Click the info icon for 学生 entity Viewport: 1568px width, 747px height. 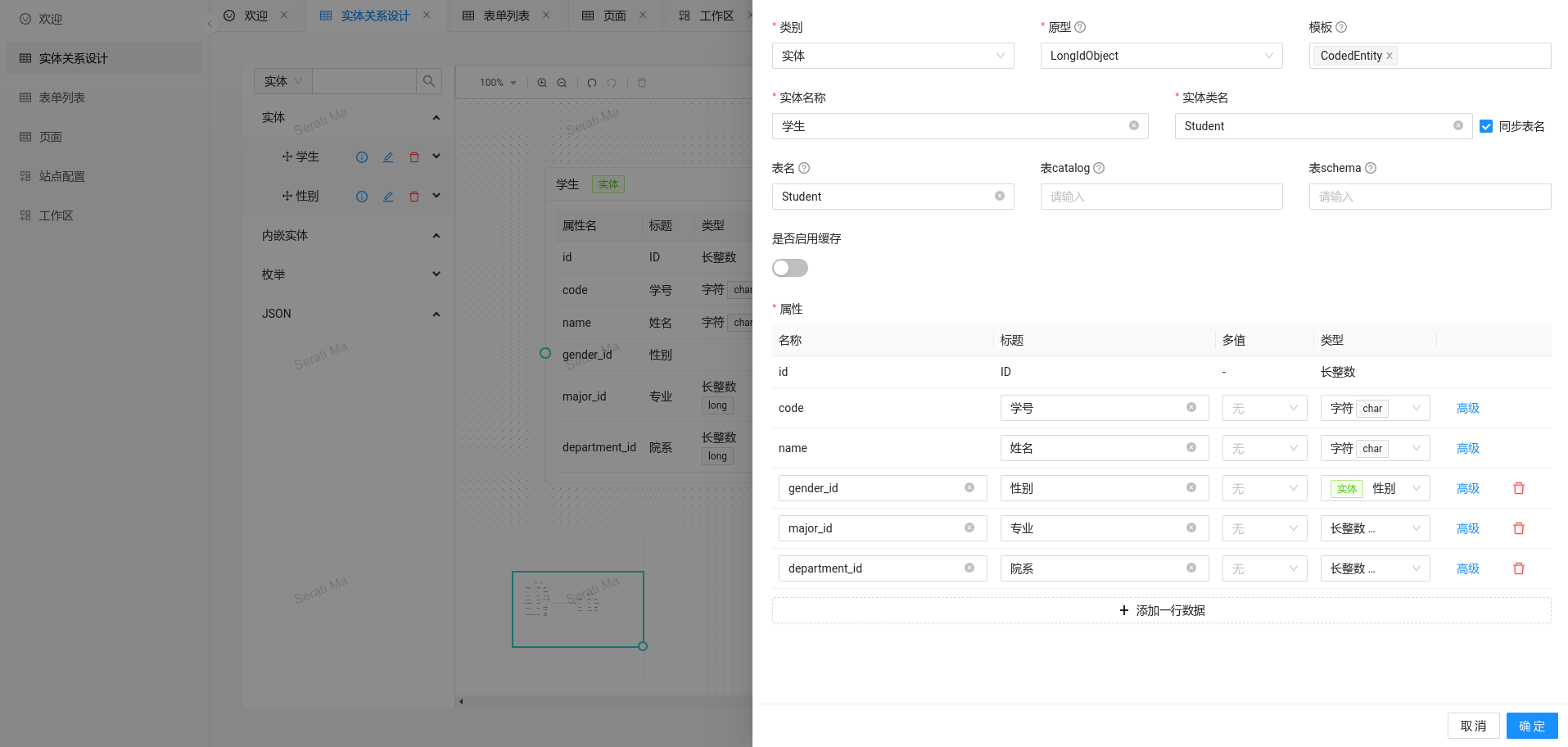click(362, 157)
